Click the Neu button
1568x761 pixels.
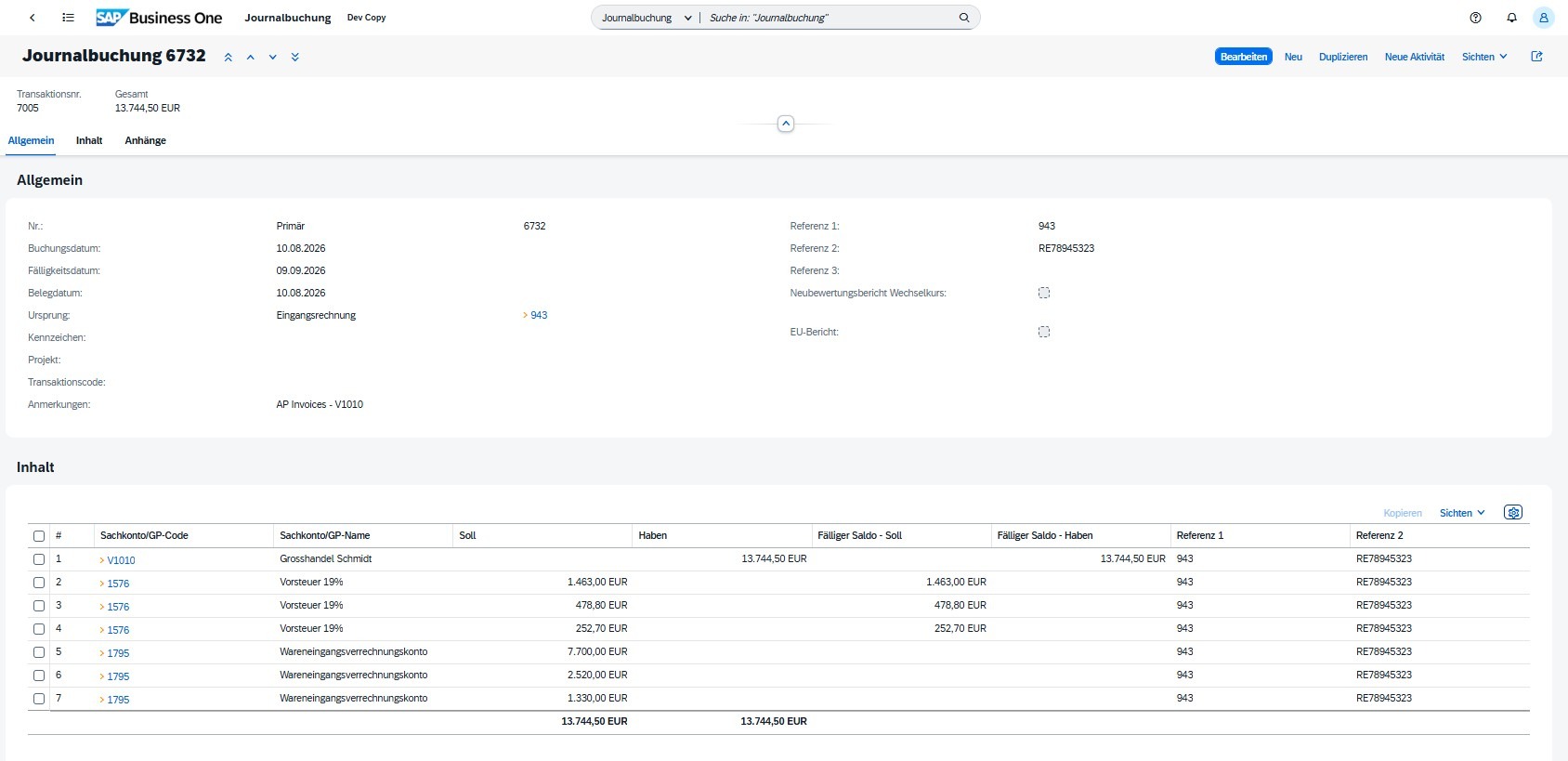(x=1293, y=58)
